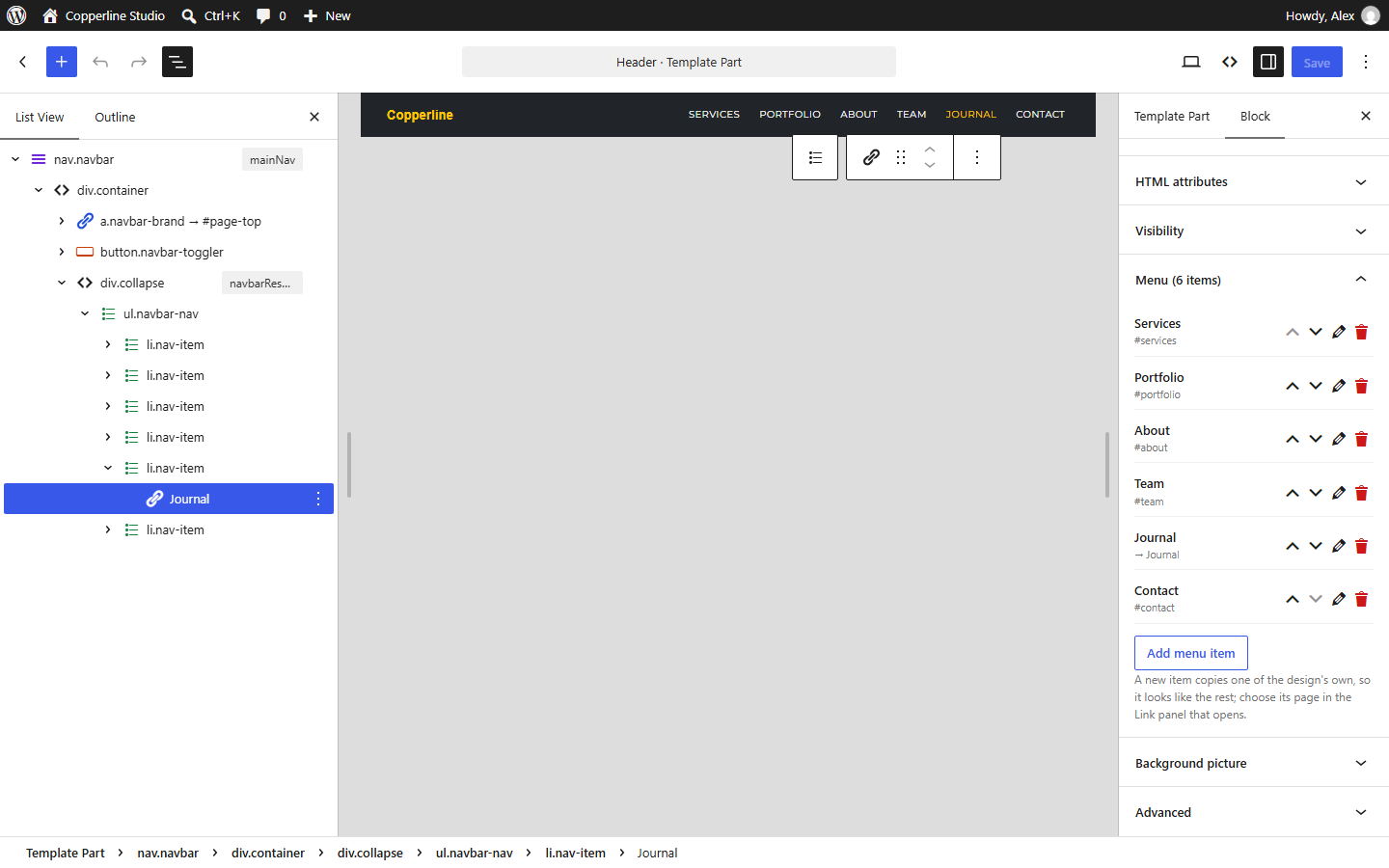Expand the Advanced panel

[x=1254, y=812]
